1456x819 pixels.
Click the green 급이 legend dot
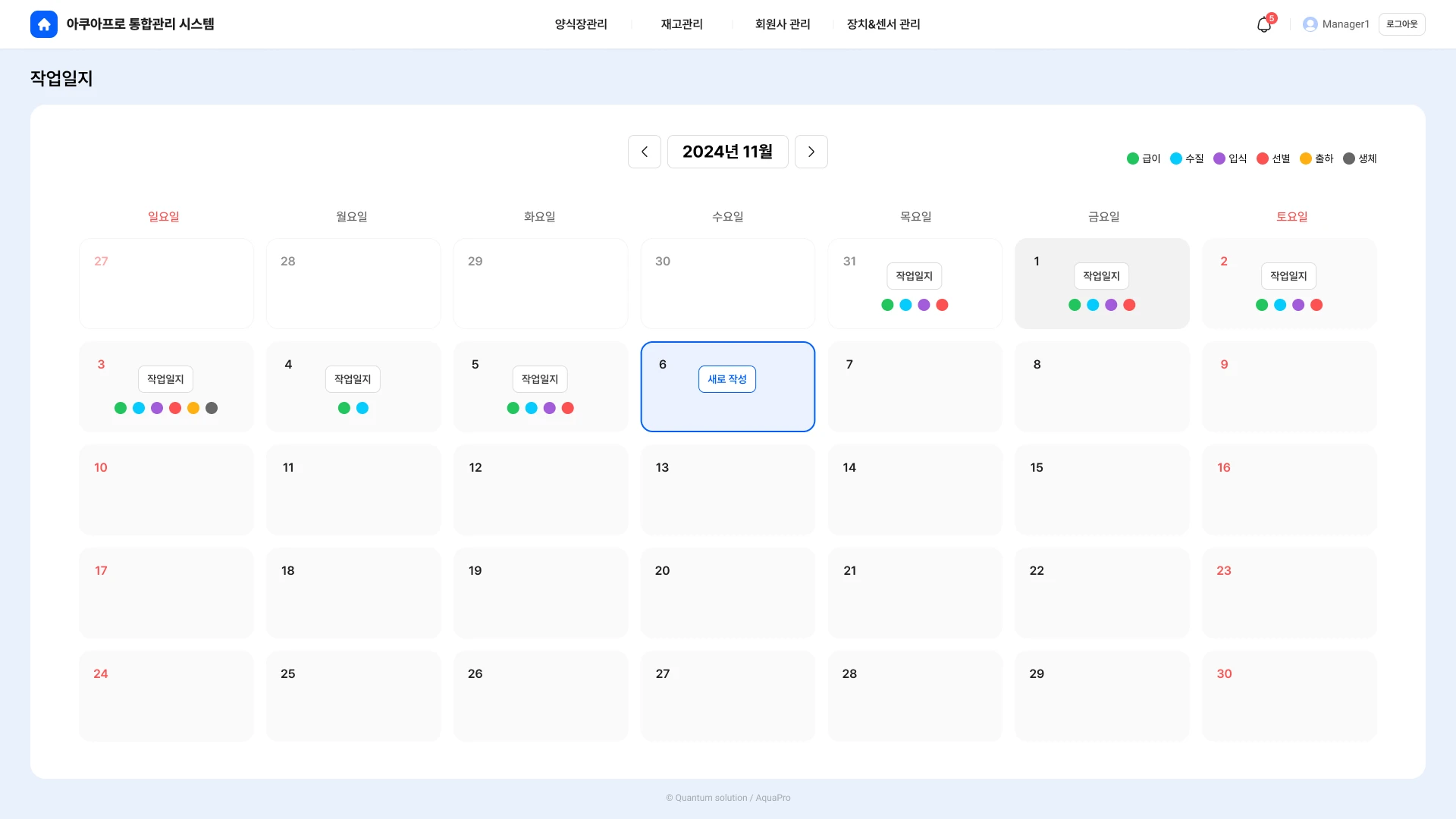pos(1133,158)
